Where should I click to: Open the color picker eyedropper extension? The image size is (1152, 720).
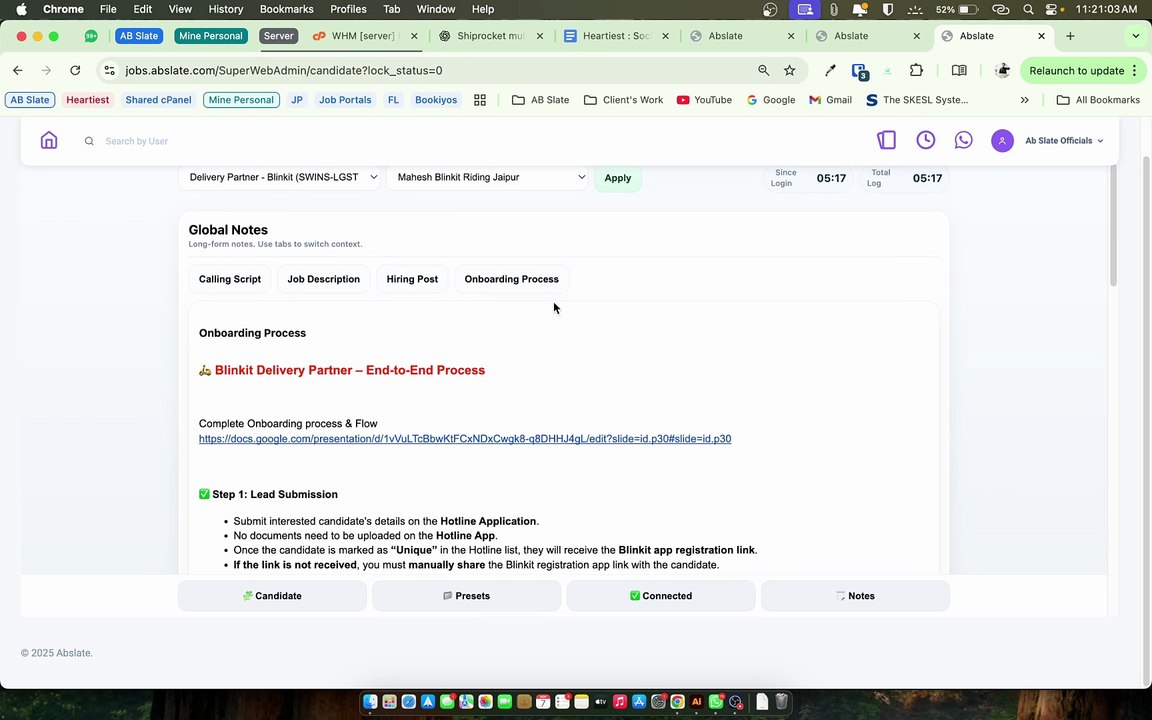click(x=830, y=71)
